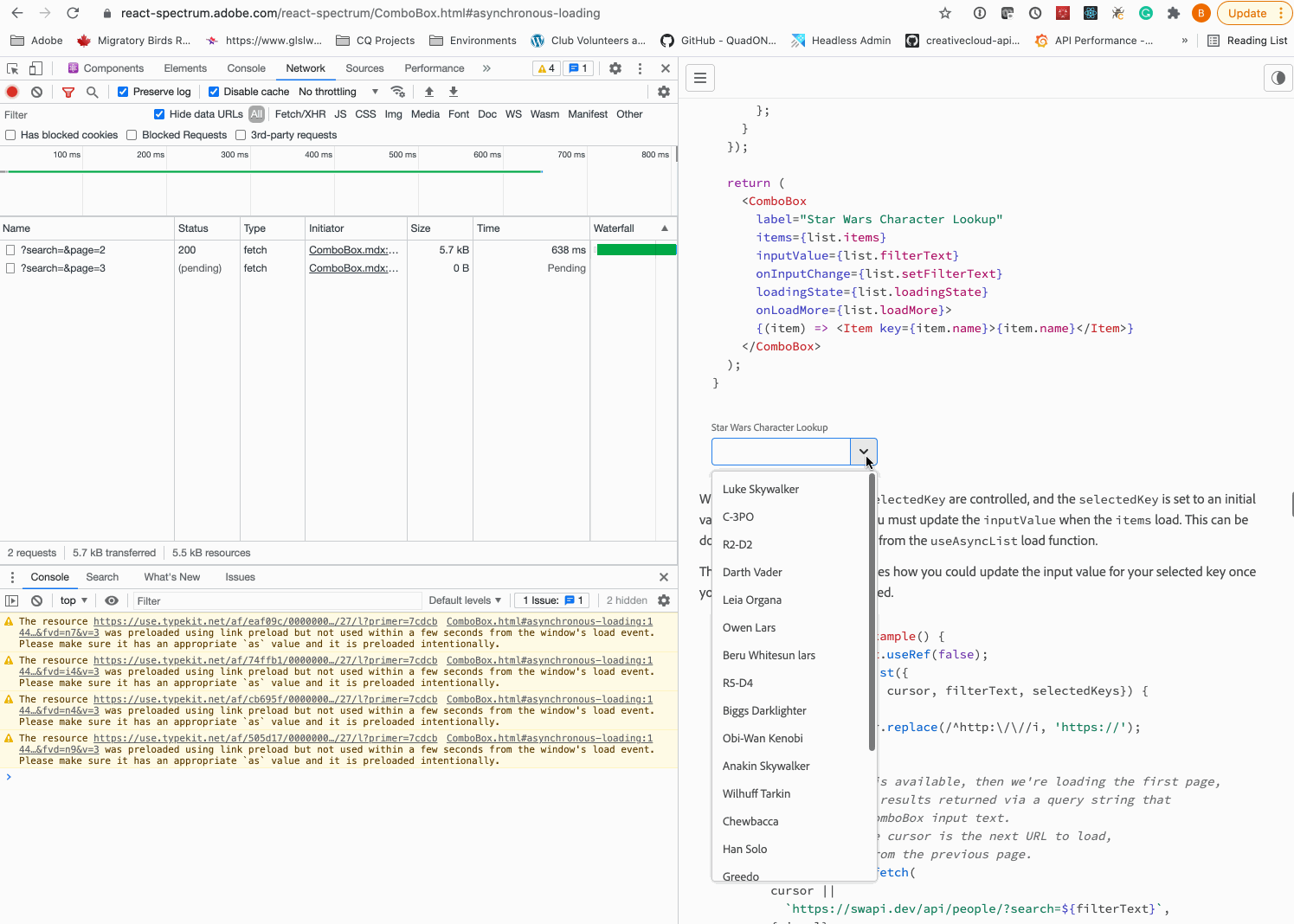Uncheck the Preserve log checkbox

coord(124,91)
